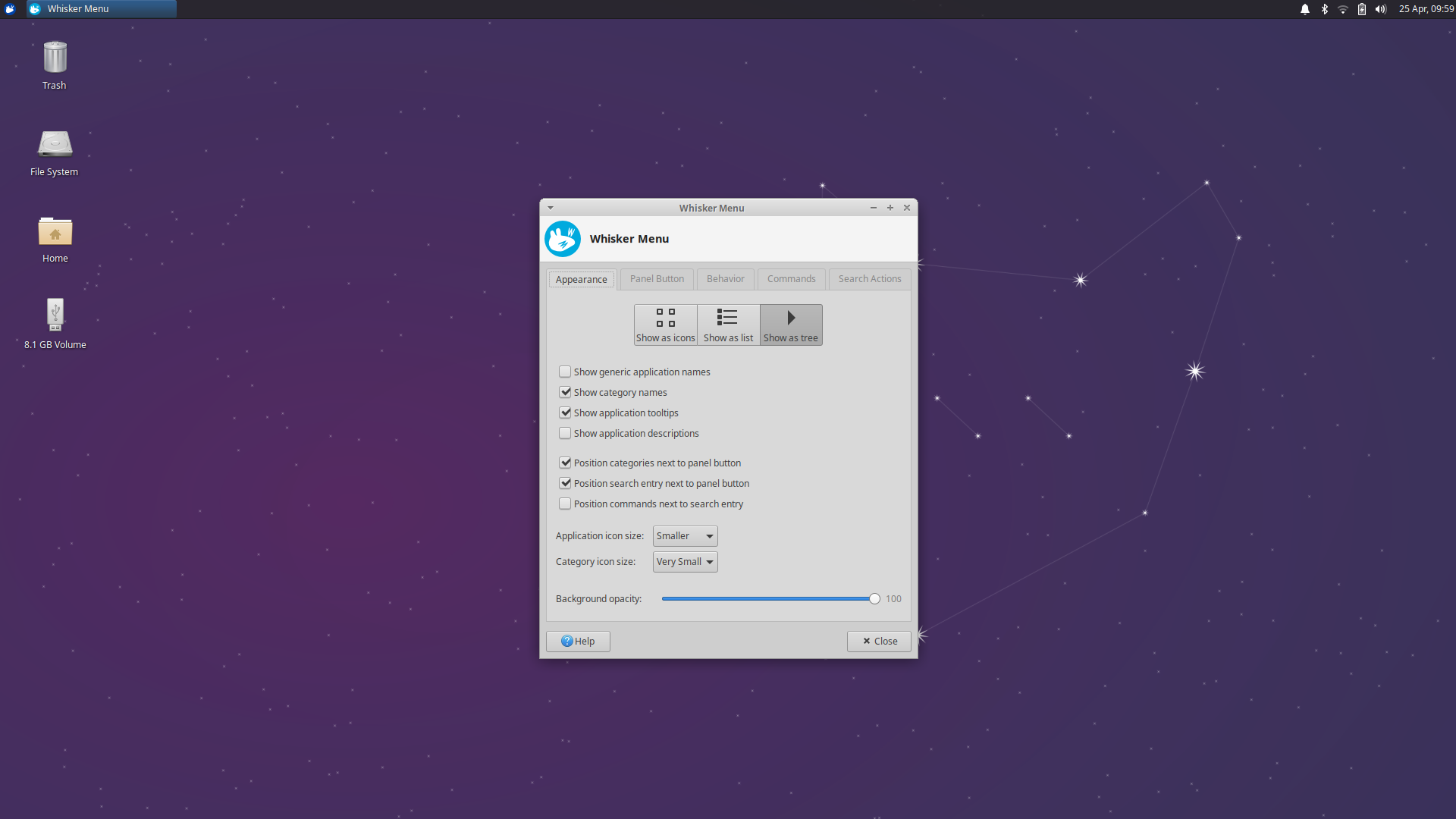Select Show as list view
Screen dimensions: 1456x819
728,325
